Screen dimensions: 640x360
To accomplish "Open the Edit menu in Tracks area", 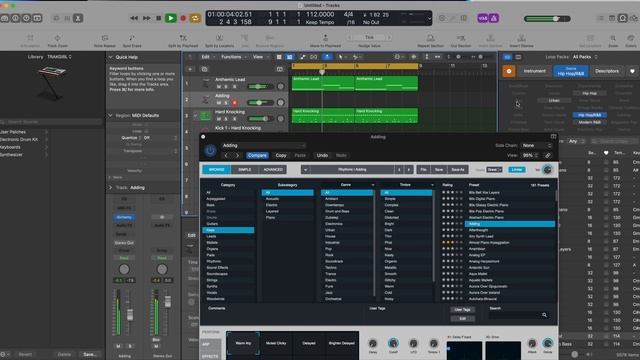I will (x=207, y=57).
